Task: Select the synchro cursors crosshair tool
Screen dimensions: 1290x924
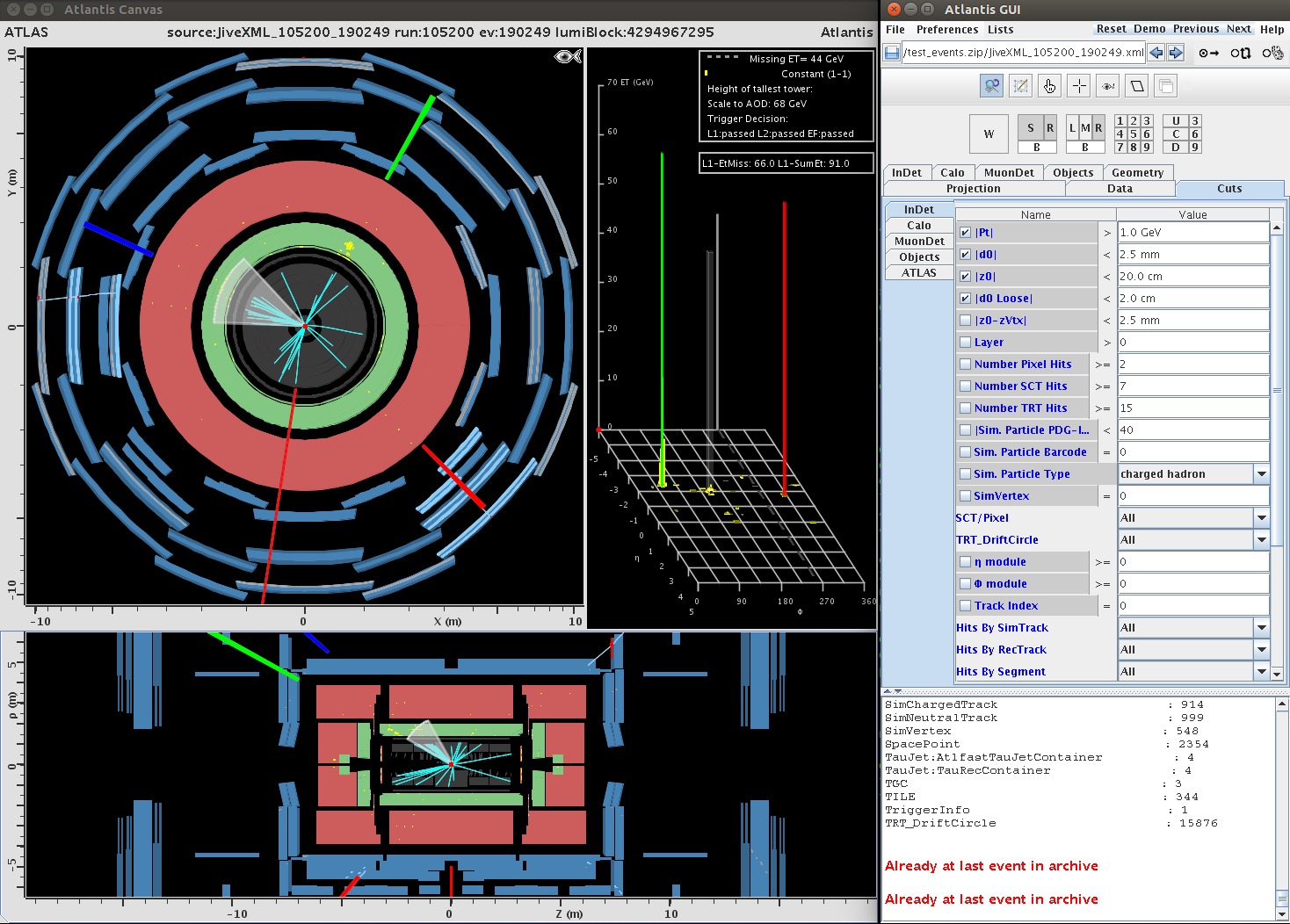Action: coord(1079,86)
